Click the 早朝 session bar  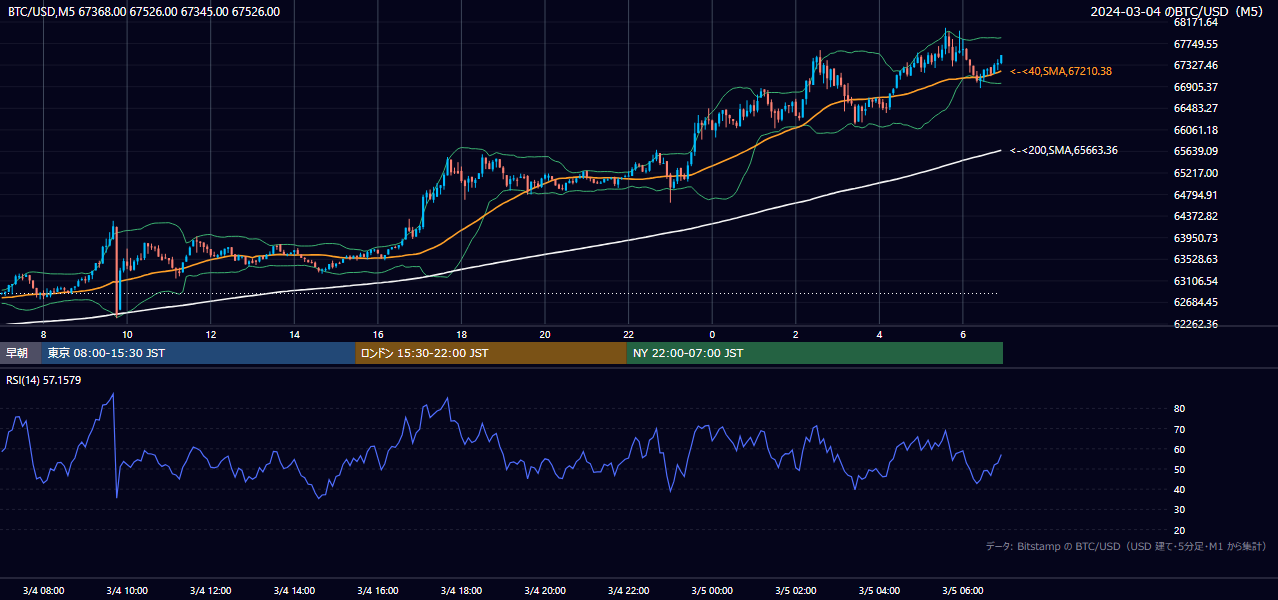[x=20, y=353]
